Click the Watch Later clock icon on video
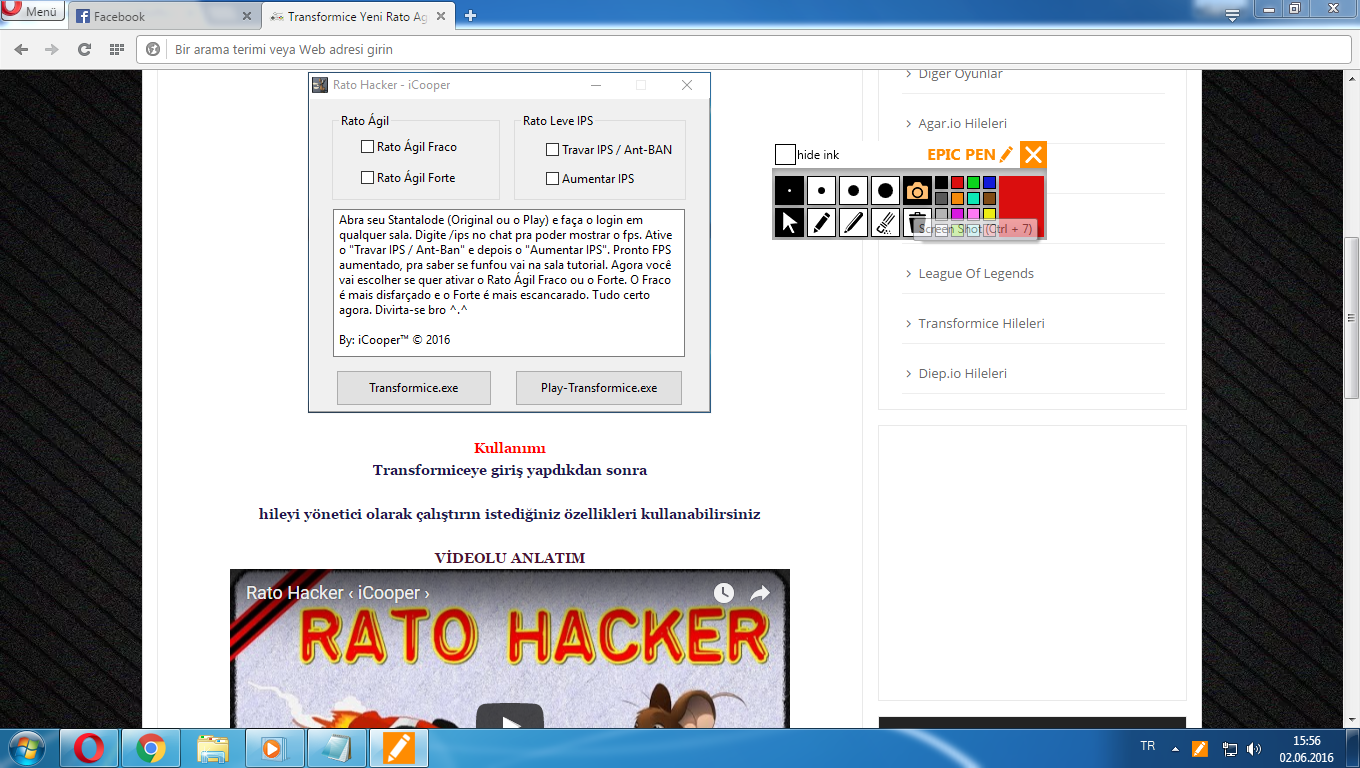 [x=724, y=593]
